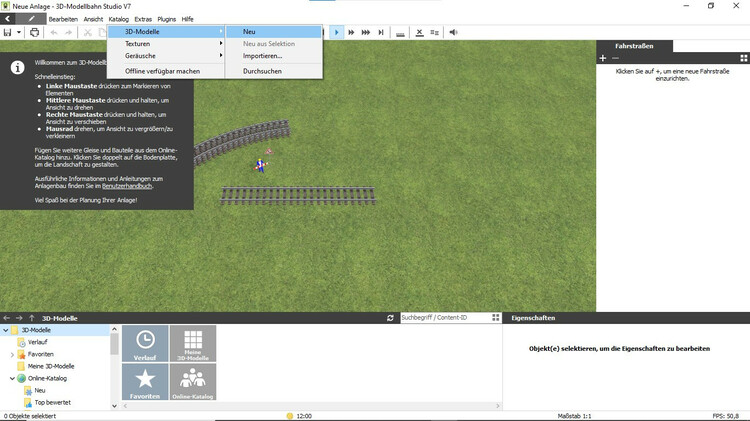The width and height of the screenshot is (750, 421).
Task: Open the Katalog menu
Action: point(119,19)
